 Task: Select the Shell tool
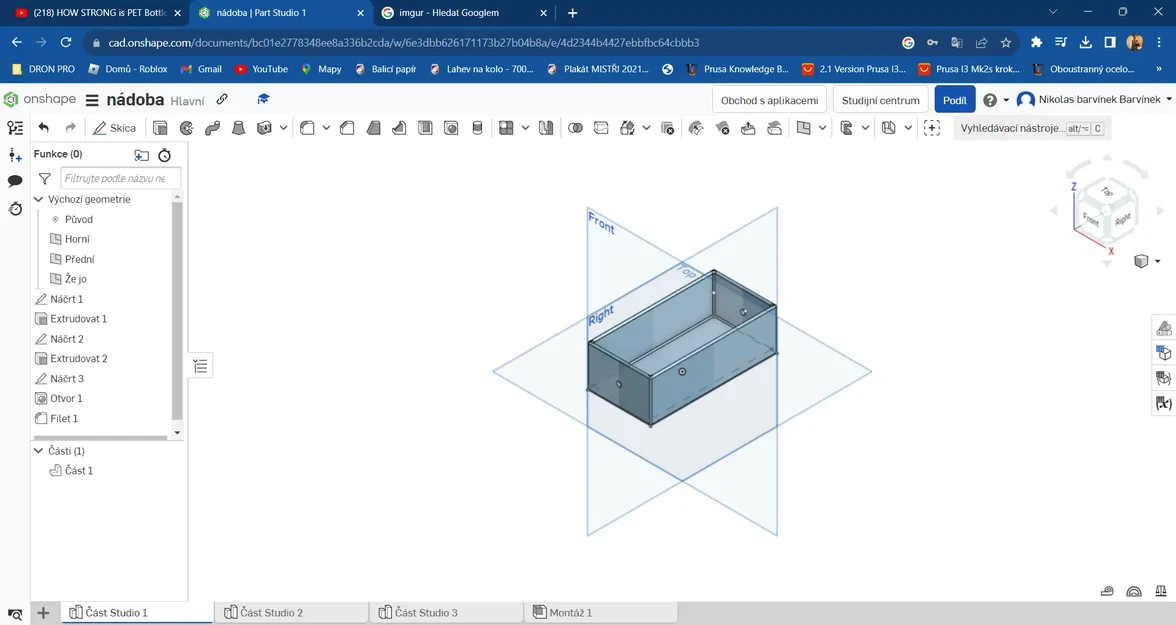(425, 128)
